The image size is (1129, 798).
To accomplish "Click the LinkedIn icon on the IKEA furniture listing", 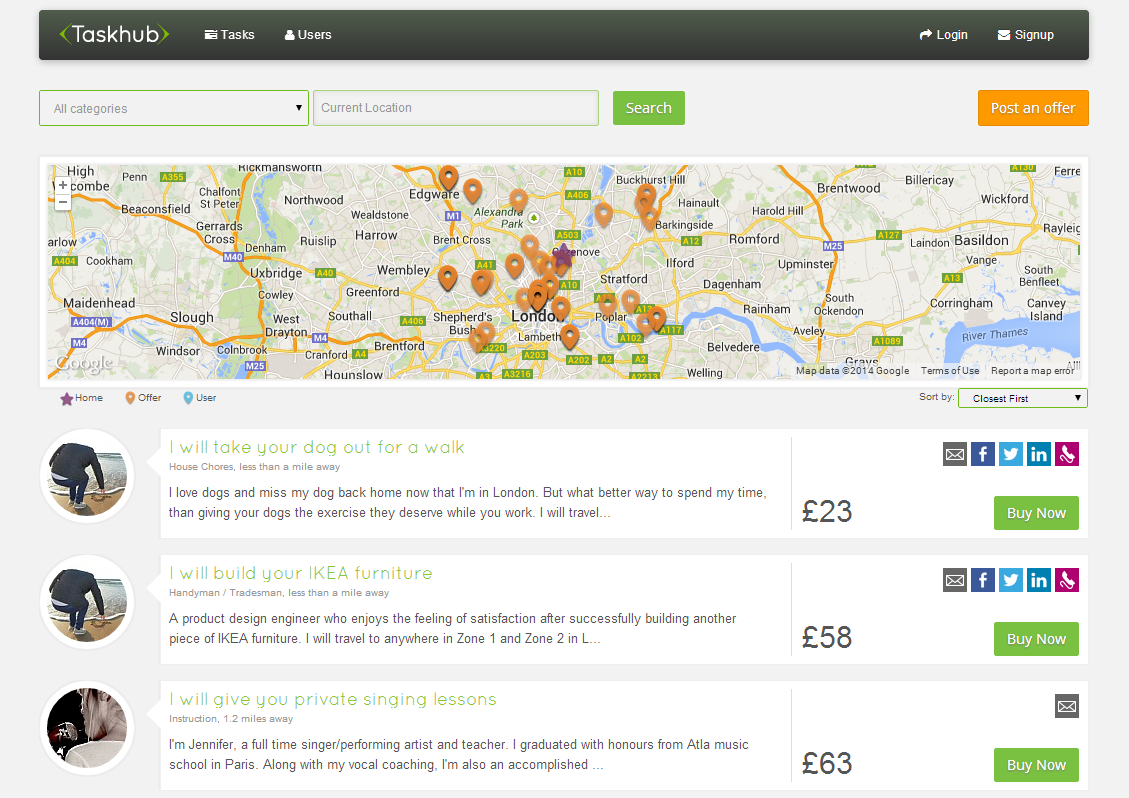I will 1038,580.
